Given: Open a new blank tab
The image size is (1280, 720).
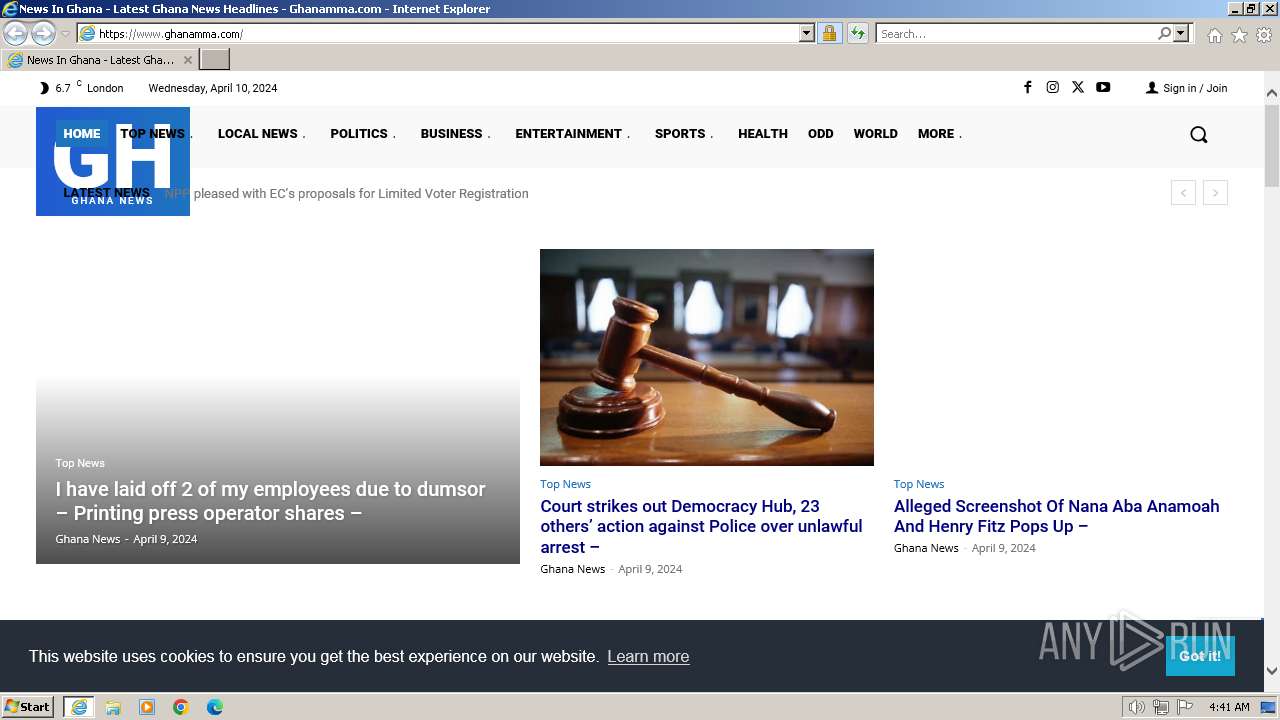Looking at the screenshot, I should 215,60.
